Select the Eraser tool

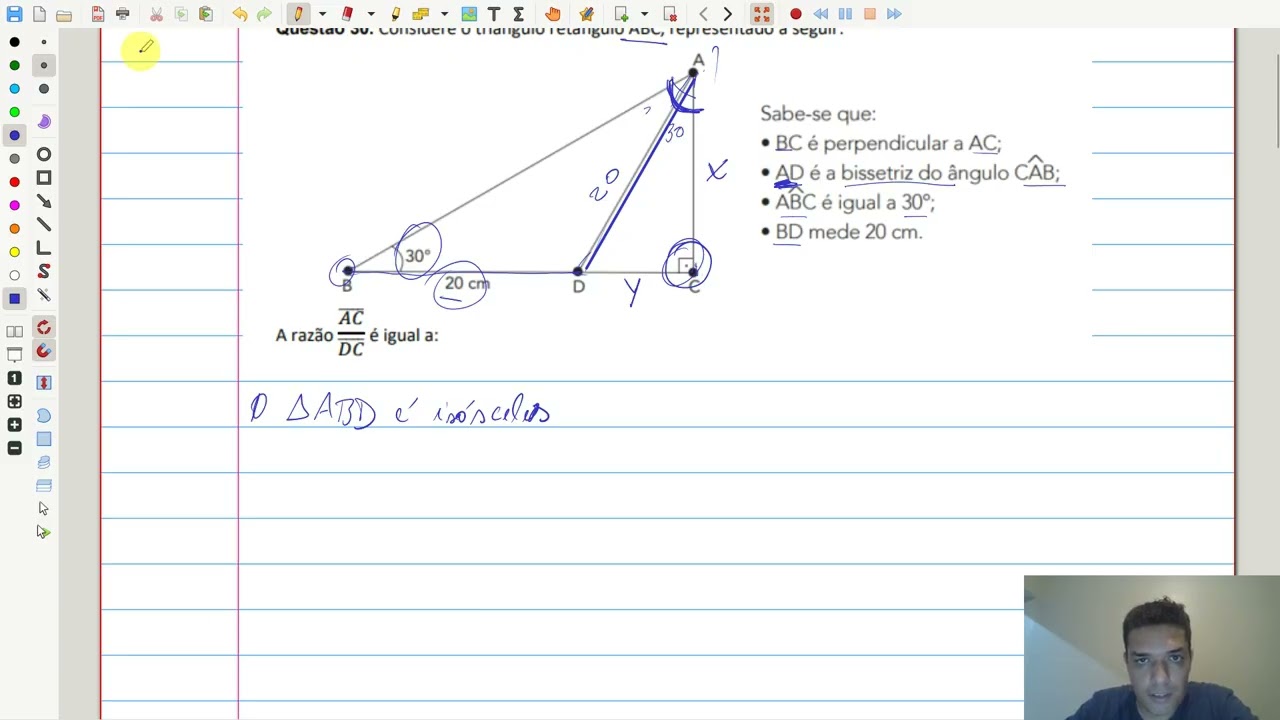pyautogui.click(x=347, y=14)
